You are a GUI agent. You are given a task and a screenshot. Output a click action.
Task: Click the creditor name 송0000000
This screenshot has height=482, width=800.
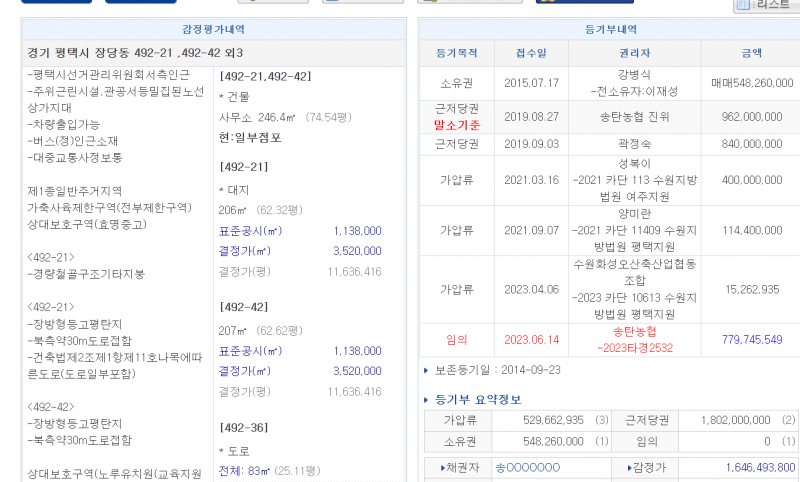528,467
